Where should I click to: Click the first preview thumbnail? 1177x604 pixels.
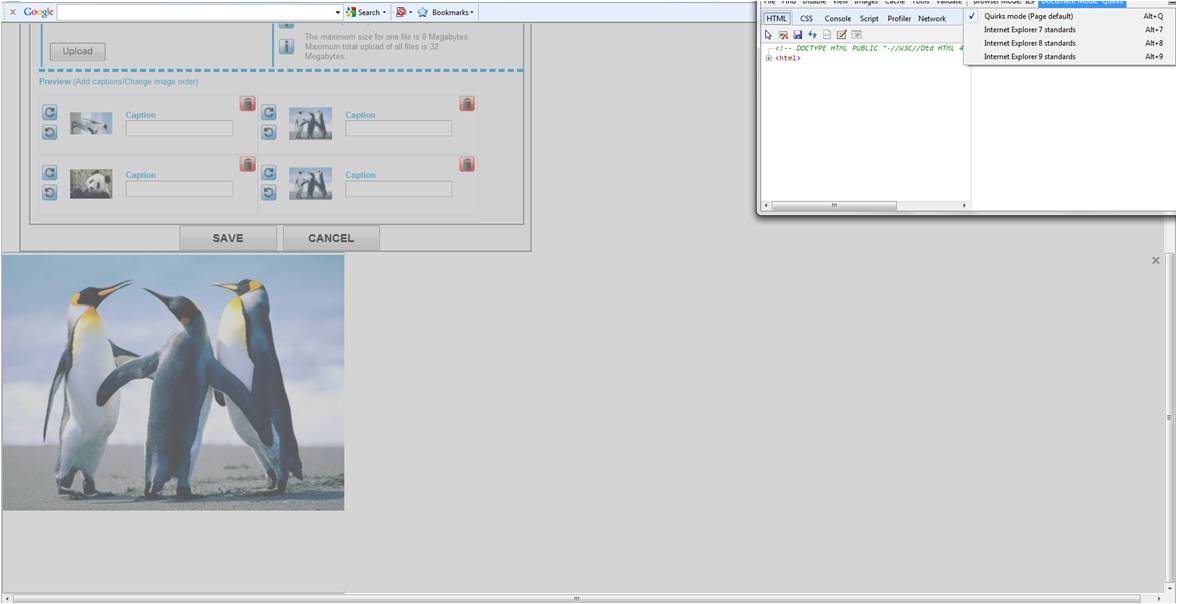coord(91,123)
